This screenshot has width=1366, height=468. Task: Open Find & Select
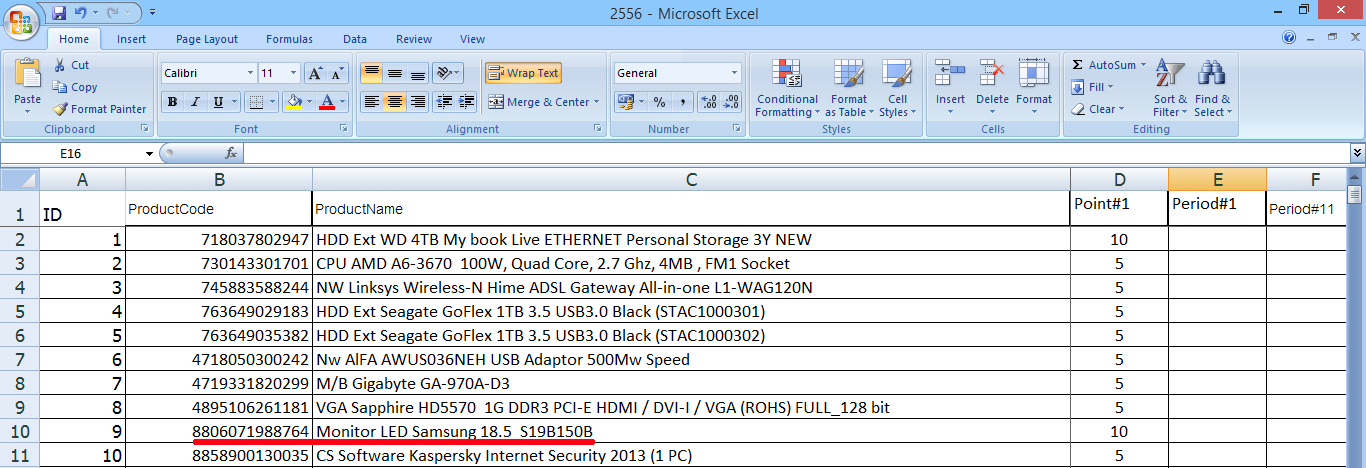point(1212,88)
